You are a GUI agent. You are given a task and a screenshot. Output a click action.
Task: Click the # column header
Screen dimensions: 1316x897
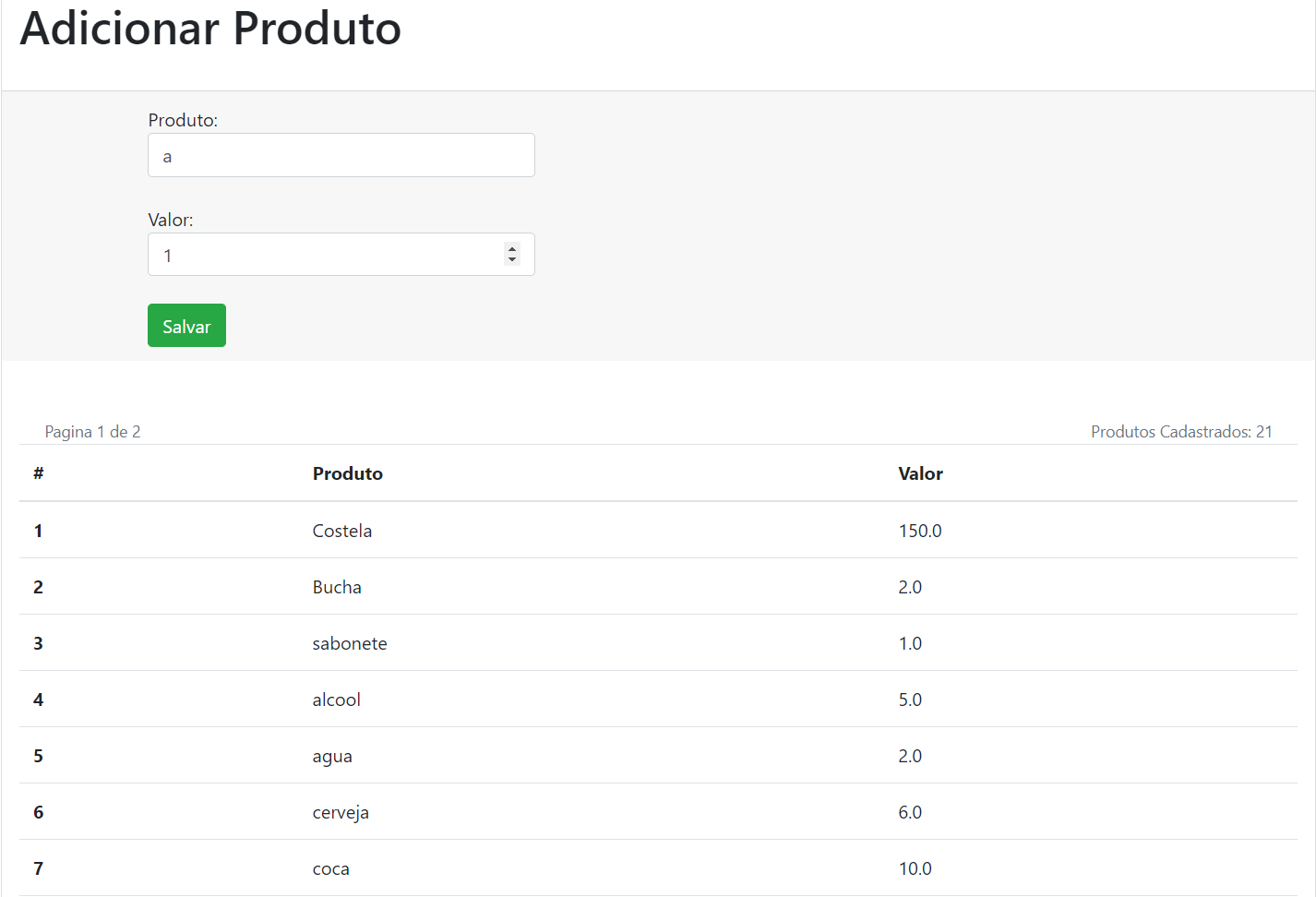(x=38, y=473)
